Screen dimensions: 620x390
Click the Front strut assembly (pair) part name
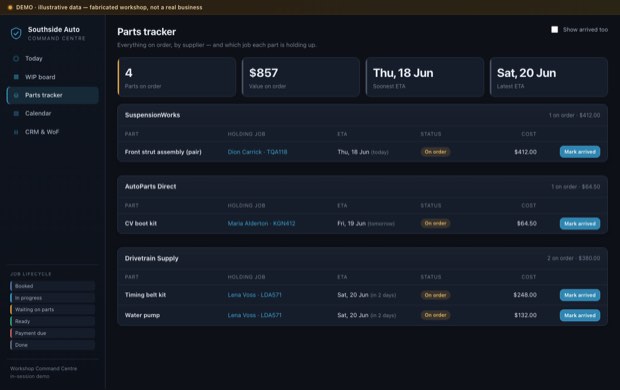(163, 152)
